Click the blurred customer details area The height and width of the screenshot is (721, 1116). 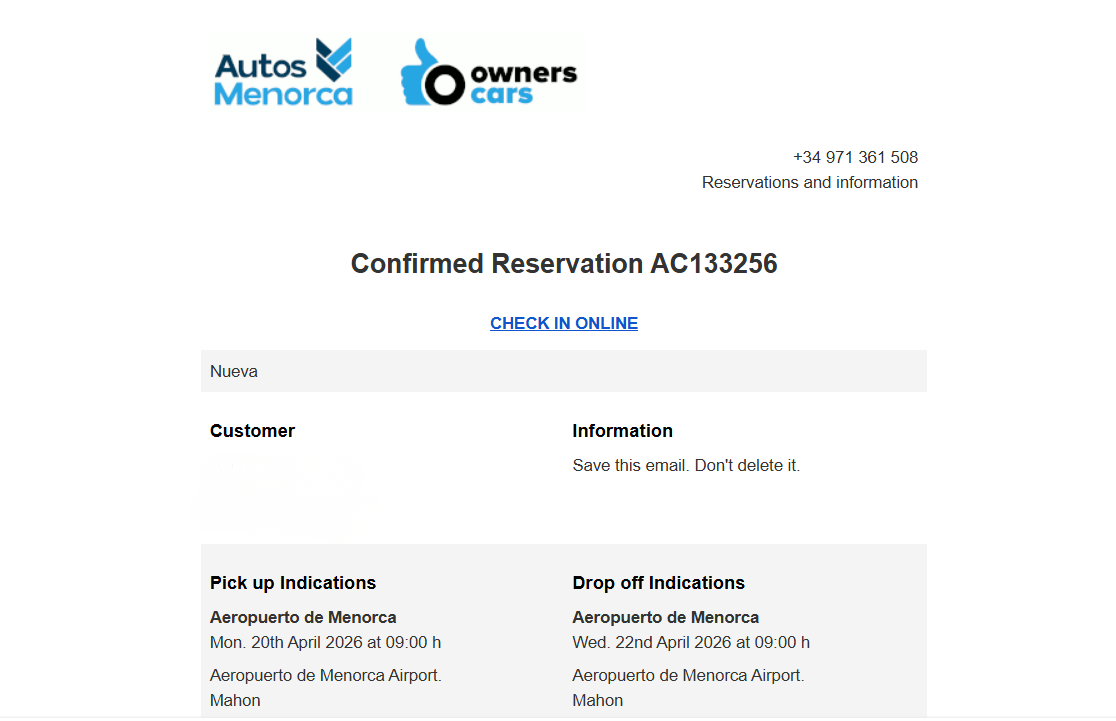click(278, 492)
